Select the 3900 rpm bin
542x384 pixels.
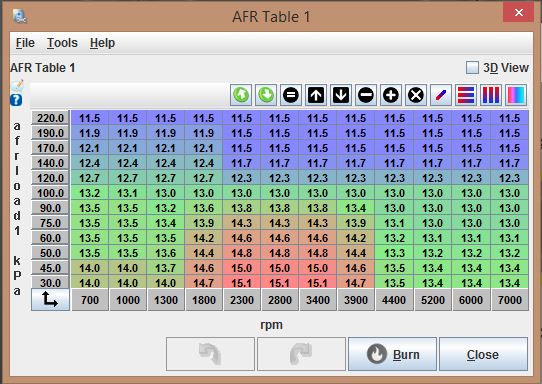pyautogui.click(x=356, y=300)
